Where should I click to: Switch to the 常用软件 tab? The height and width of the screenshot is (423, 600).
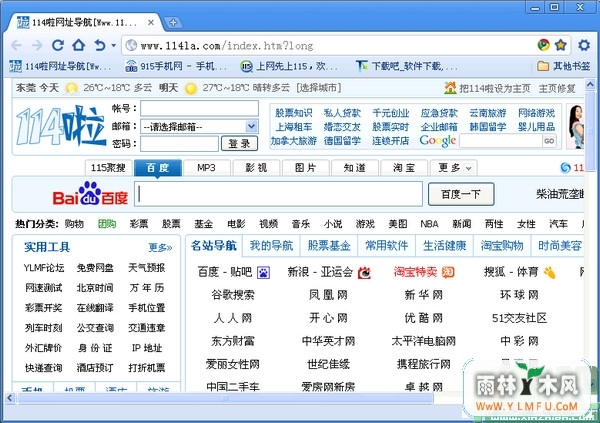point(387,245)
